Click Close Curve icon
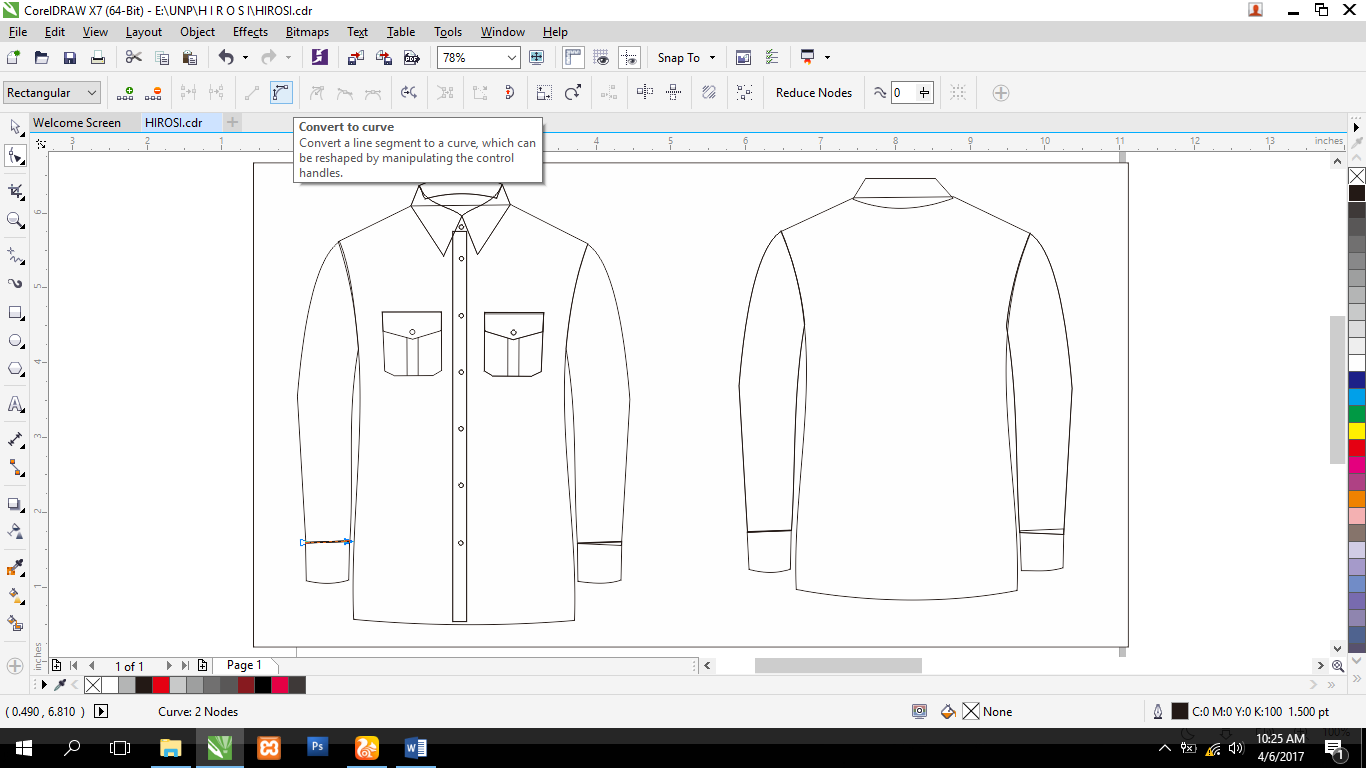Image resolution: width=1366 pixels, height=768 pixels. pos(509,93)
